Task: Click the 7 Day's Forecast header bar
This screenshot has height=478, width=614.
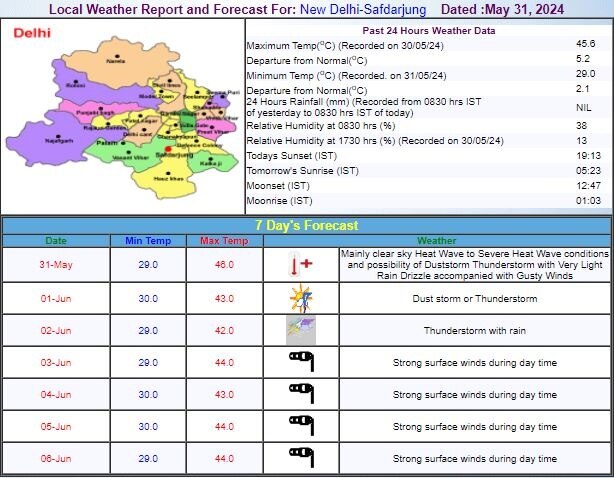Action: pos(307,226)
